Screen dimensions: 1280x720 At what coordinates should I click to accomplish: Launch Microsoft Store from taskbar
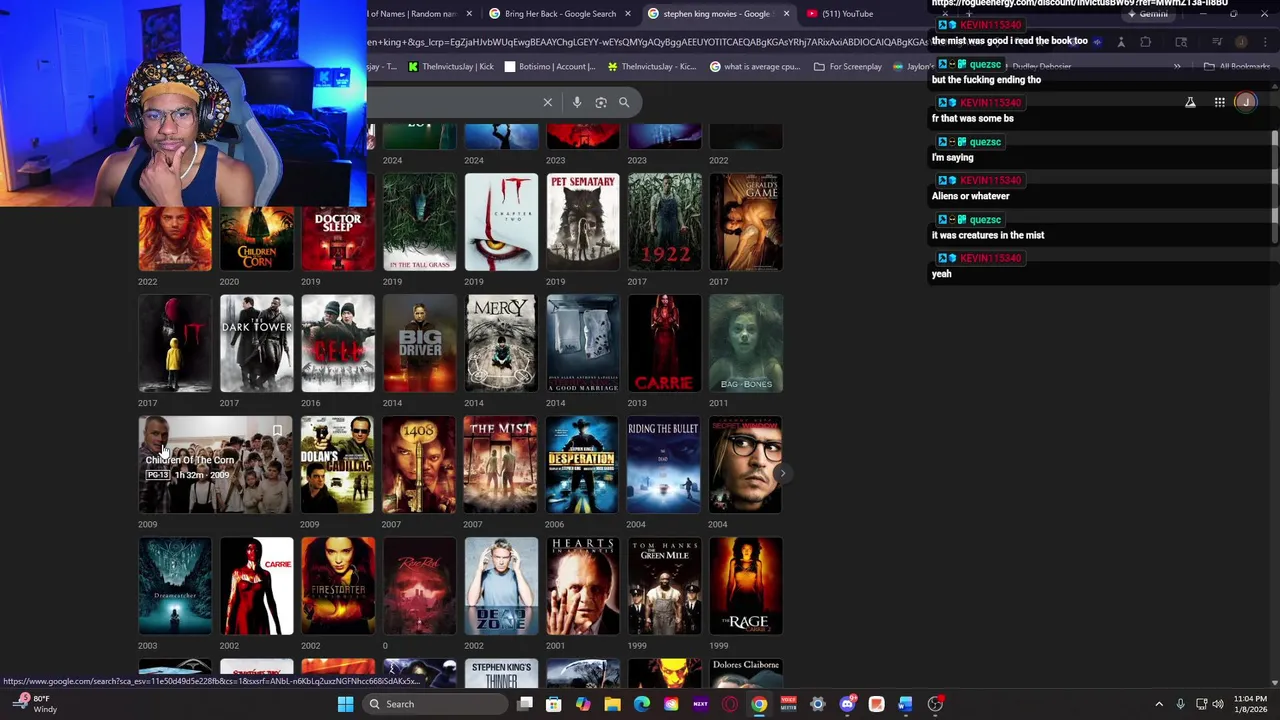click(554, 704)
